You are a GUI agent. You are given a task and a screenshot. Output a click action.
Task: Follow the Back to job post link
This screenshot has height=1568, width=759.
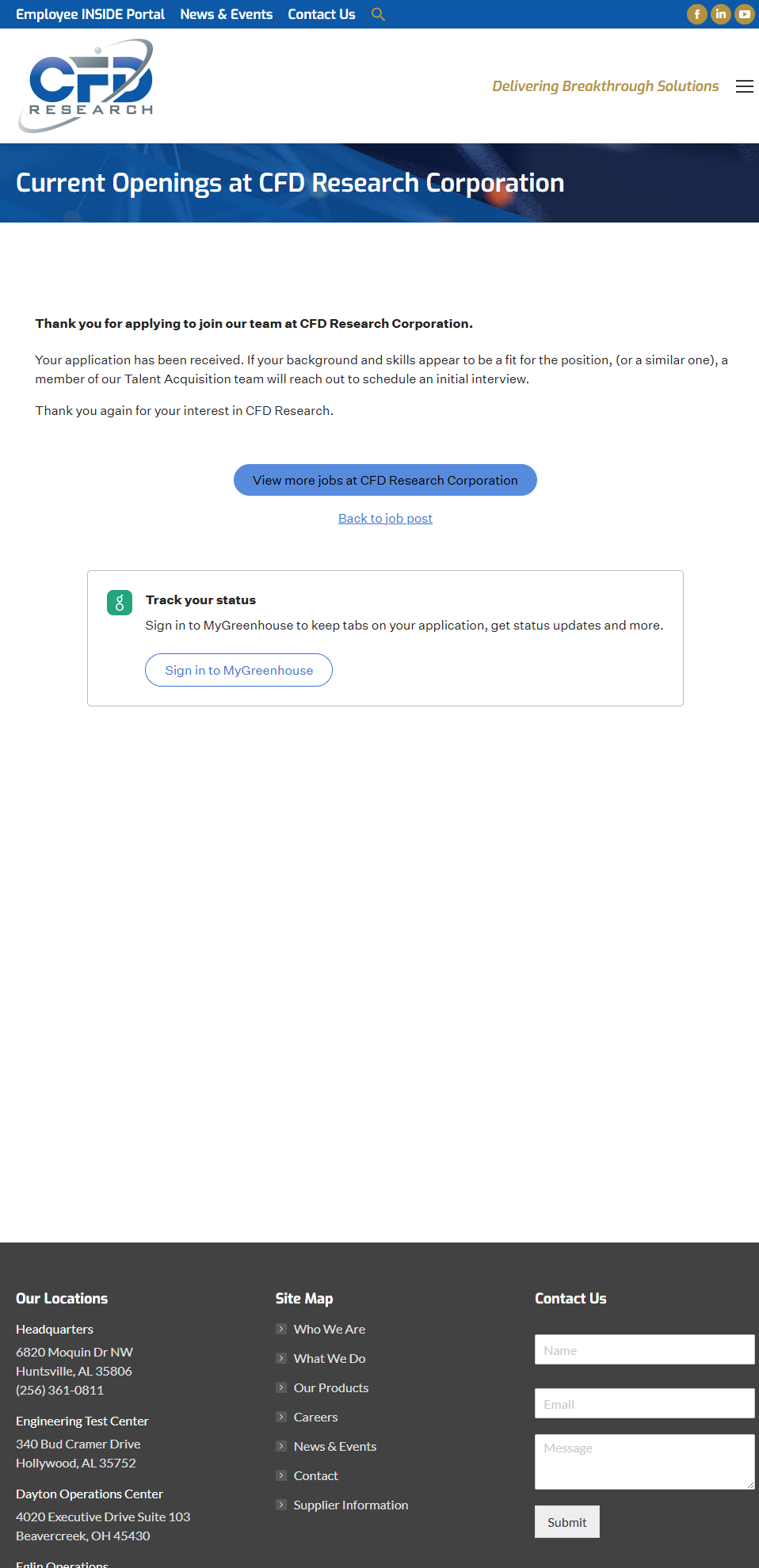click(x=385, y=518)
